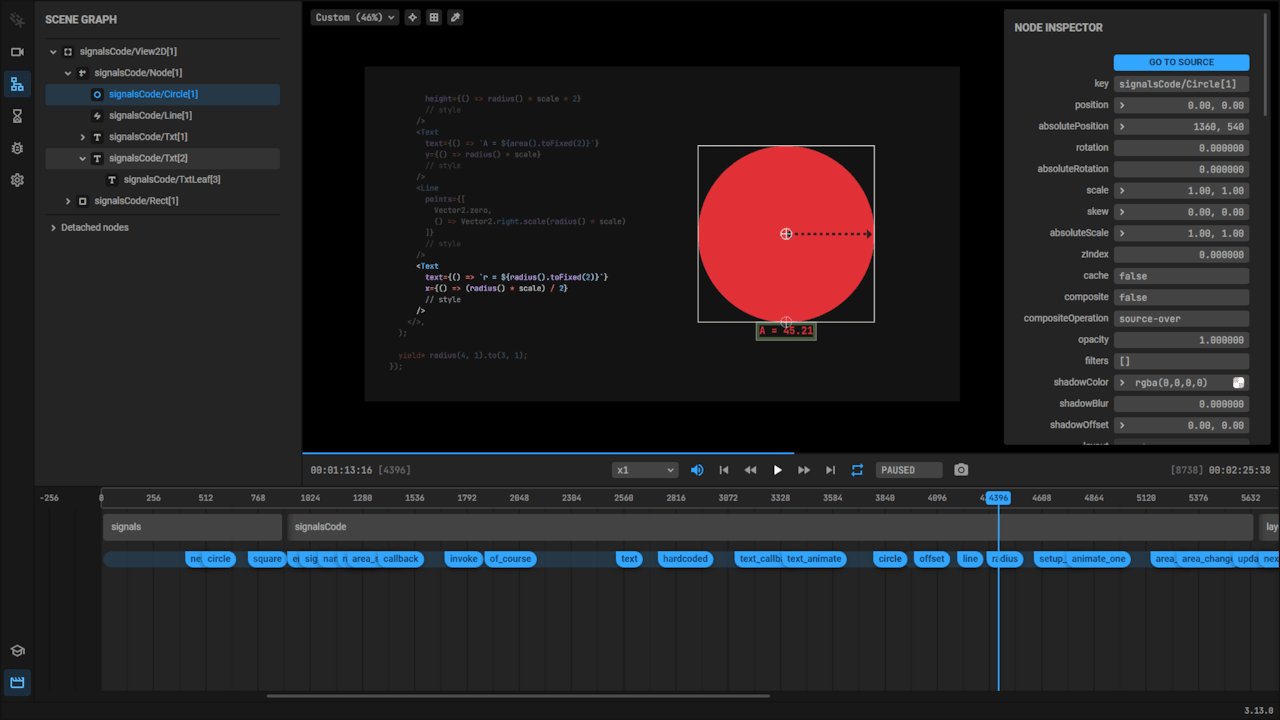1280x720 pixels.
Task: Select the signals tab on the timeline
Action: 192,527
